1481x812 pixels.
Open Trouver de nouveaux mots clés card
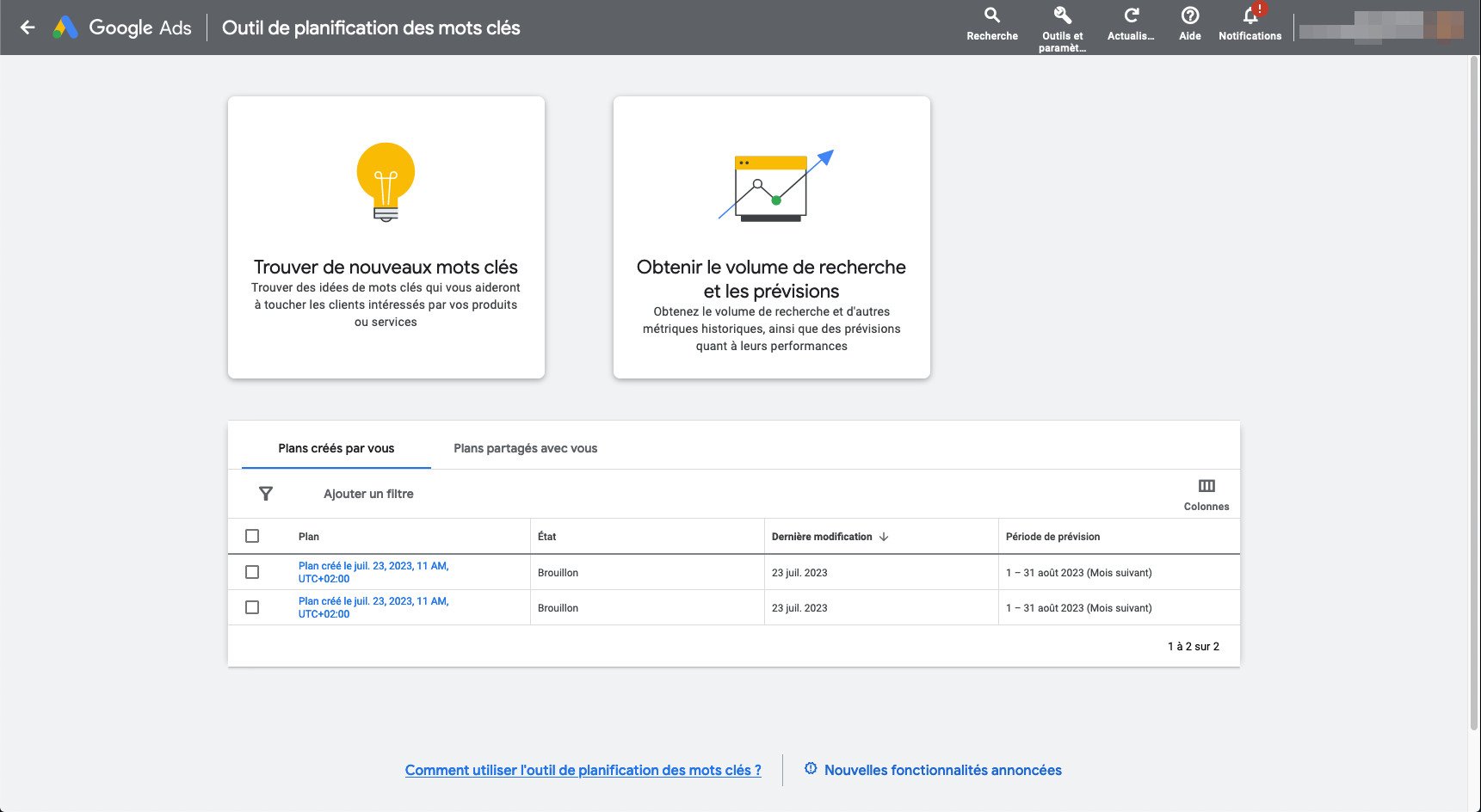click(x=386, y=237)
